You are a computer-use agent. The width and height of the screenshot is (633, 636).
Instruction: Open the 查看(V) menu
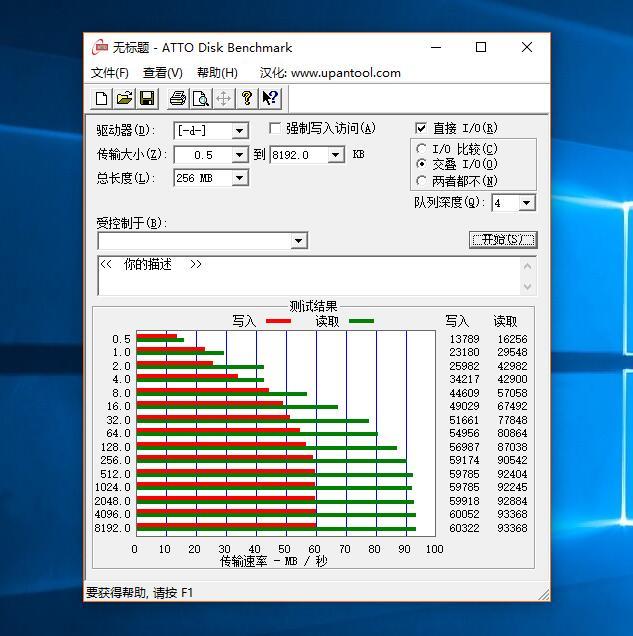tap(163, 73)
